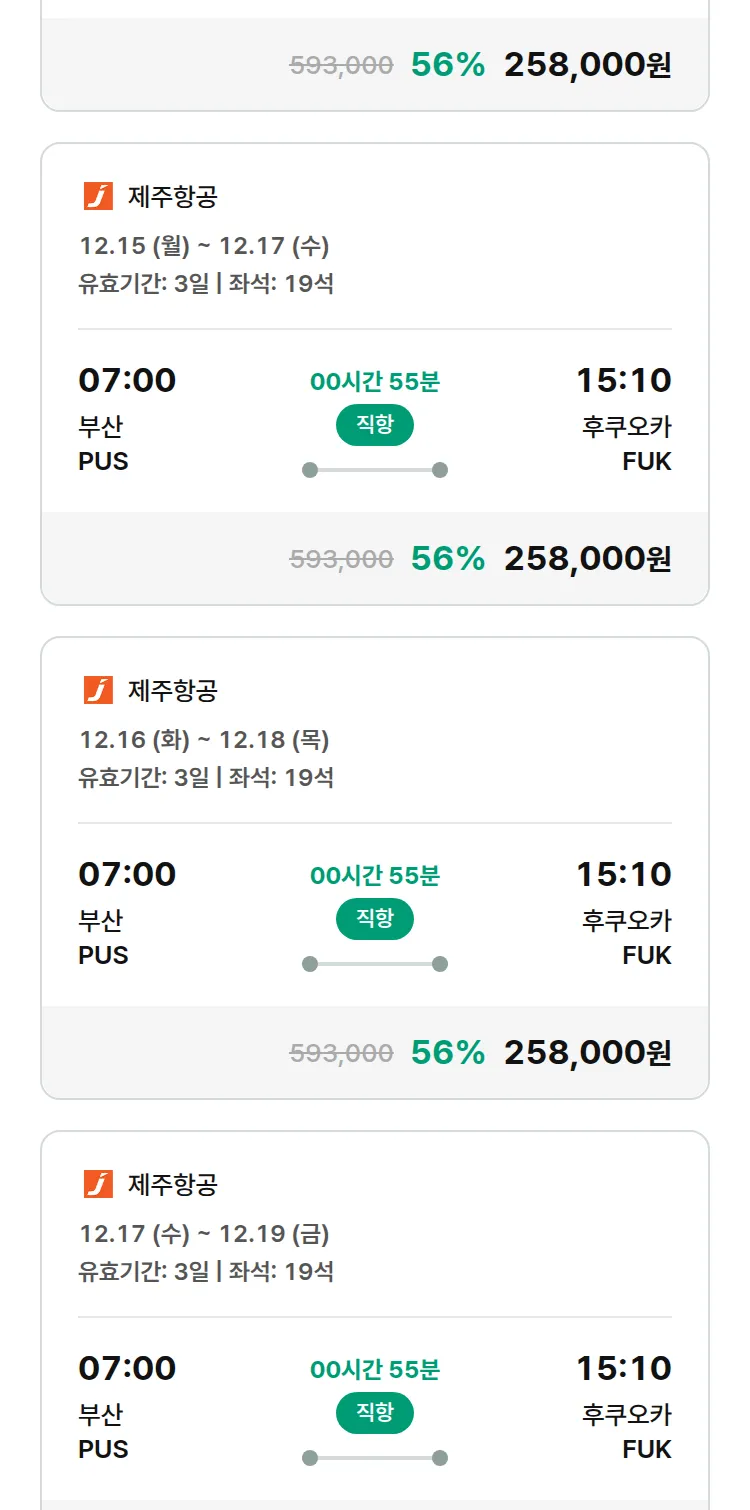Open the 12.16 (화) ~ 12.18 (목) date range
This screenshot has width=750, height=1510.
point(204,740)
